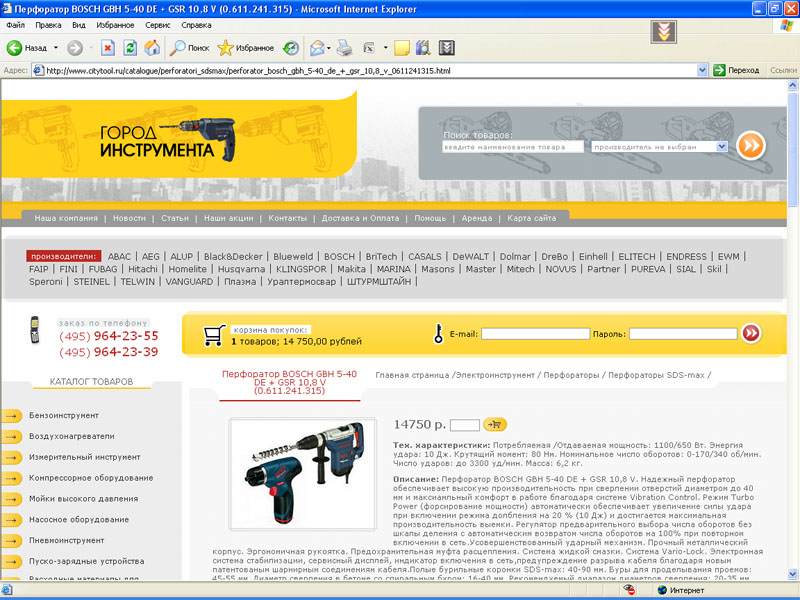Click the Mail envelope toolbar icon

[317, 48]
